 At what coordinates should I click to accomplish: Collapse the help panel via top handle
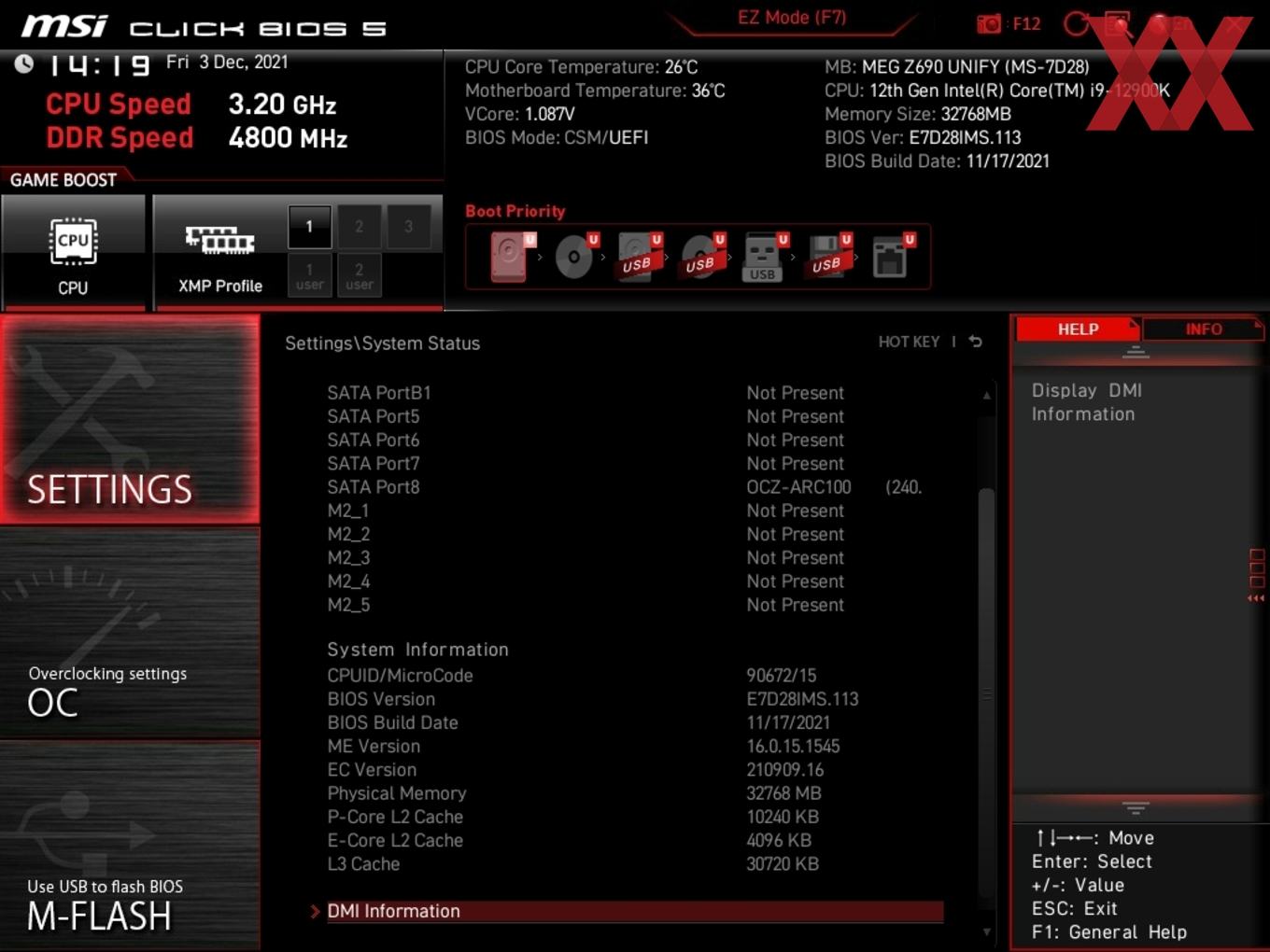coord(1136,352)
